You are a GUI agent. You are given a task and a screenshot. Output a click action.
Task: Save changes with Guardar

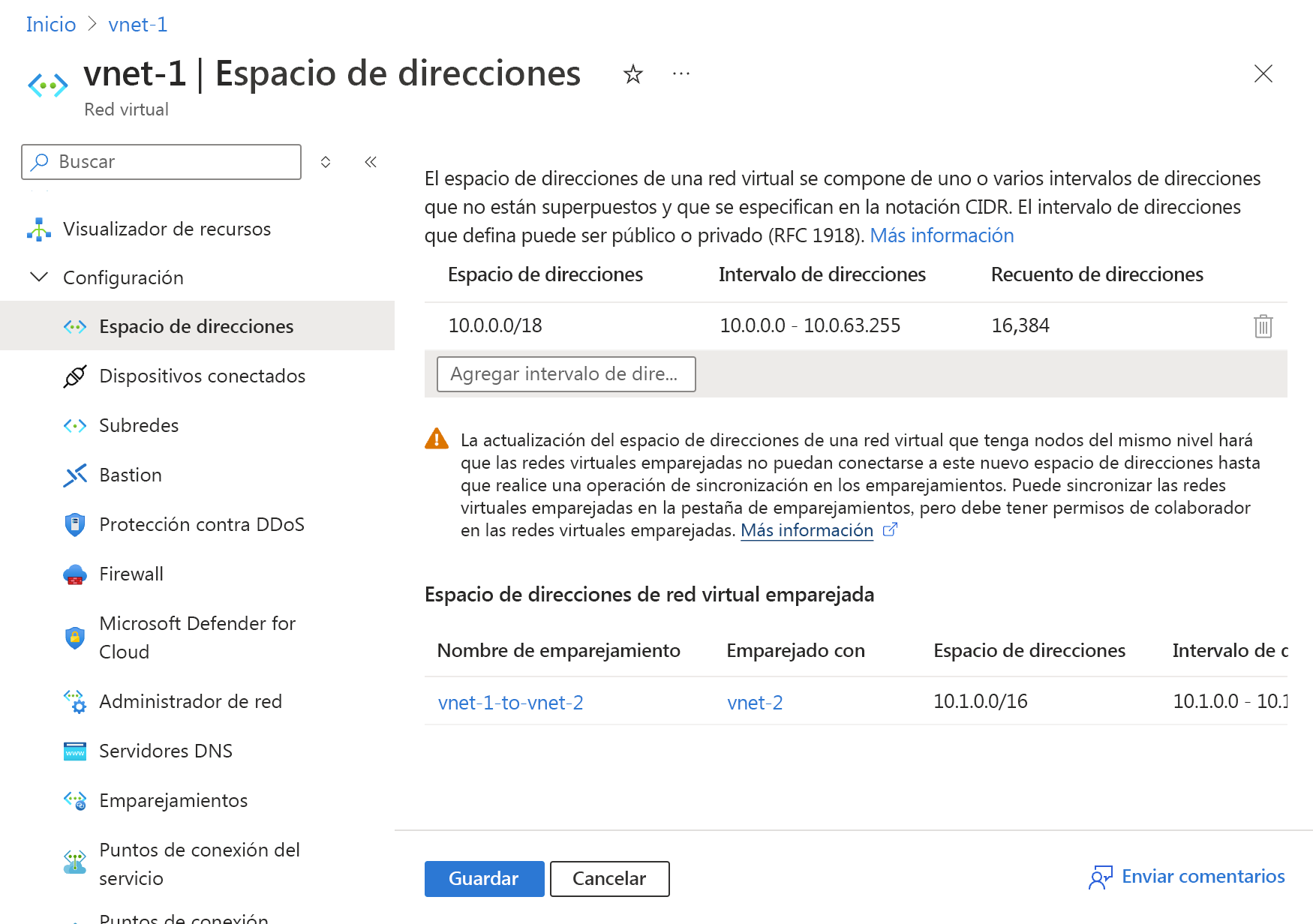[x=484, y=878]
